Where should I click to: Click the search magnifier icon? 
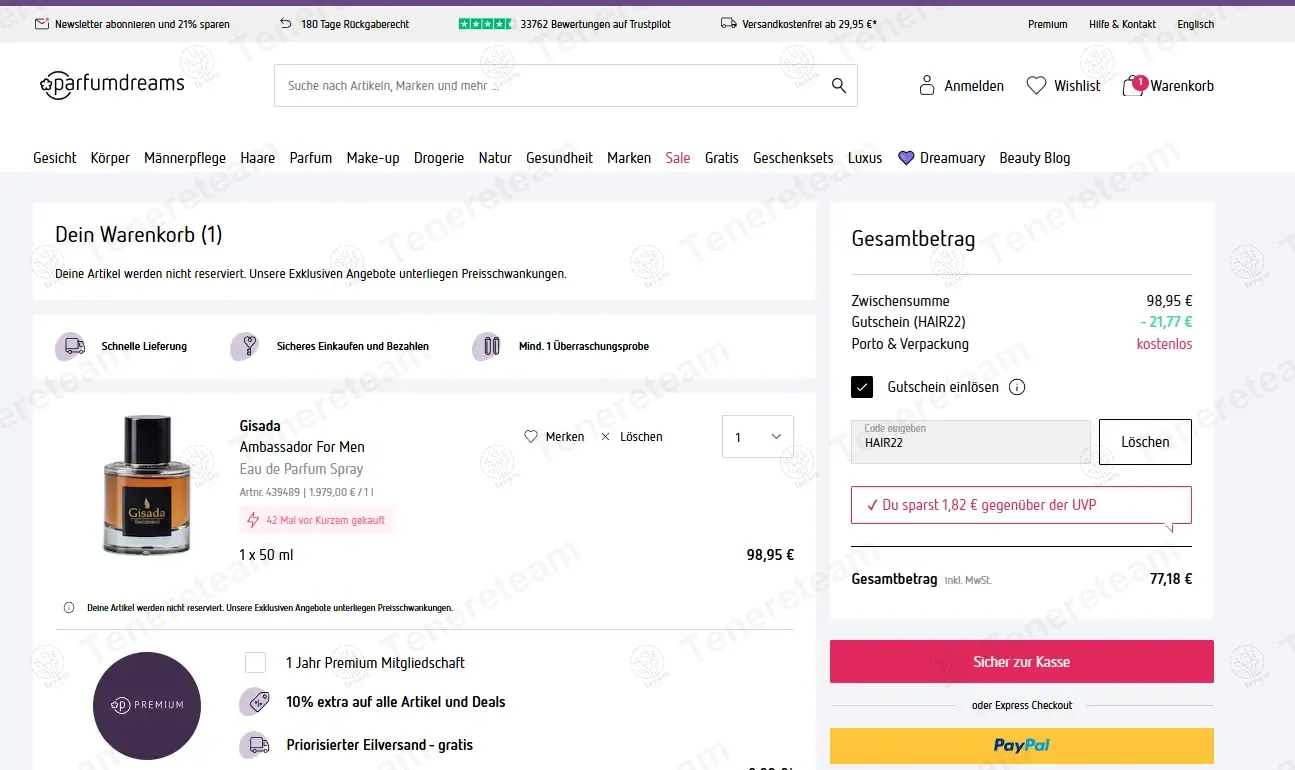pyautogui.click(x=838, y=86)
